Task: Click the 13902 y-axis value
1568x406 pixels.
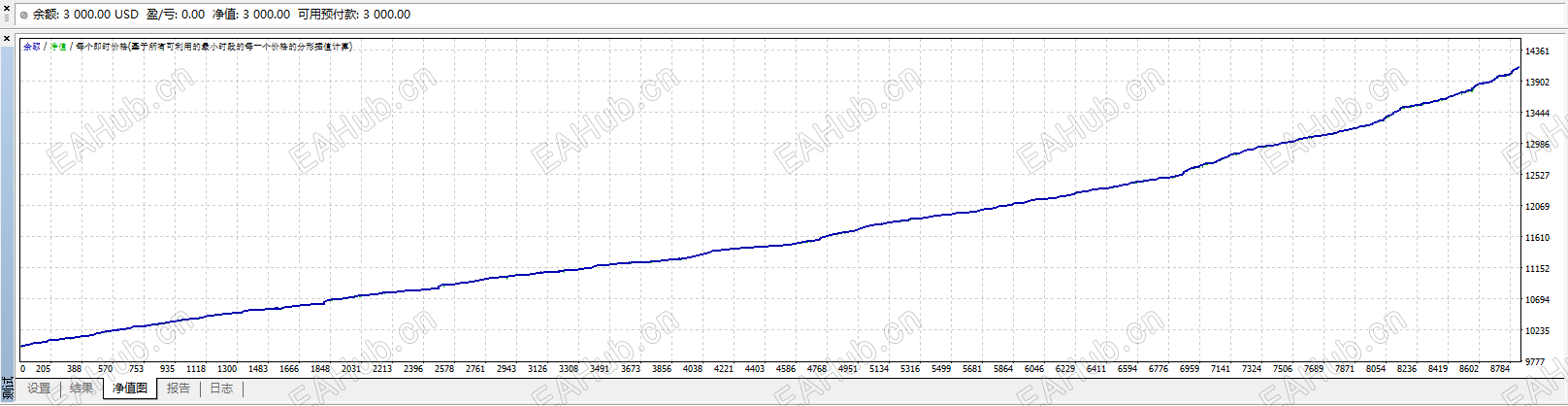Action: tap(1537, 83)
